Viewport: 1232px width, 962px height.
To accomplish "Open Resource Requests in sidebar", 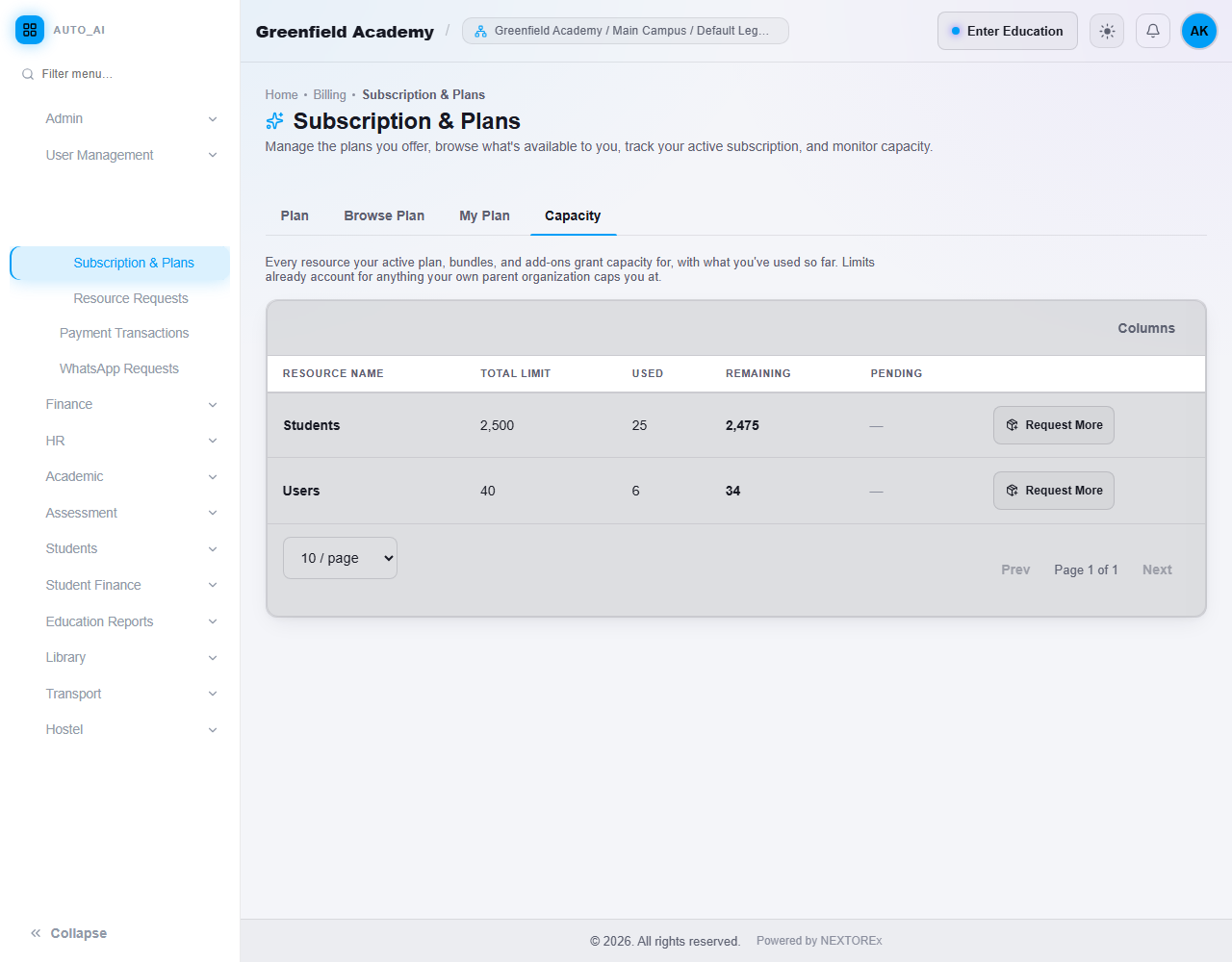I will pos(131,298).
